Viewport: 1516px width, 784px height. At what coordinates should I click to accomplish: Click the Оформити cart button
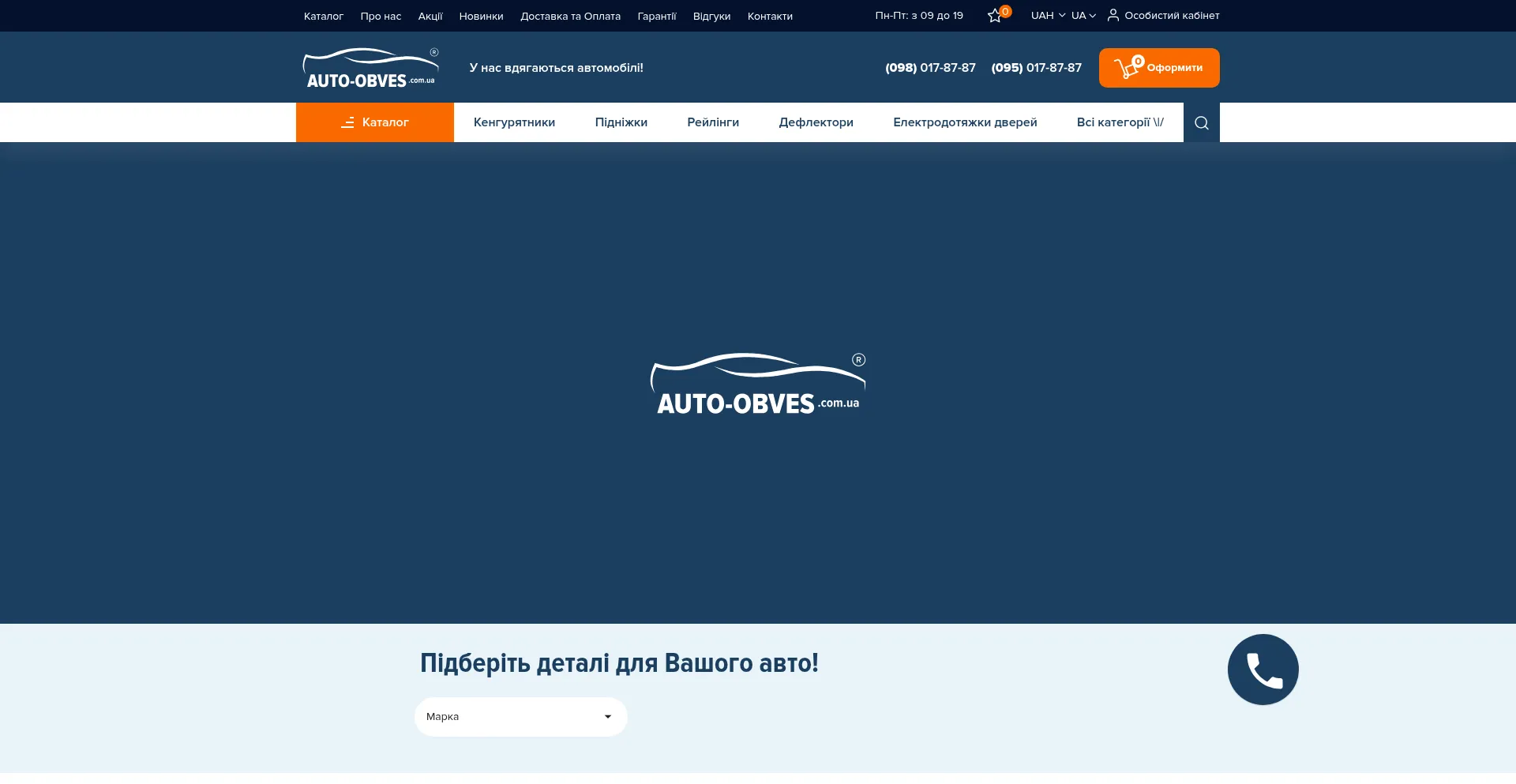pos(1159,68)
